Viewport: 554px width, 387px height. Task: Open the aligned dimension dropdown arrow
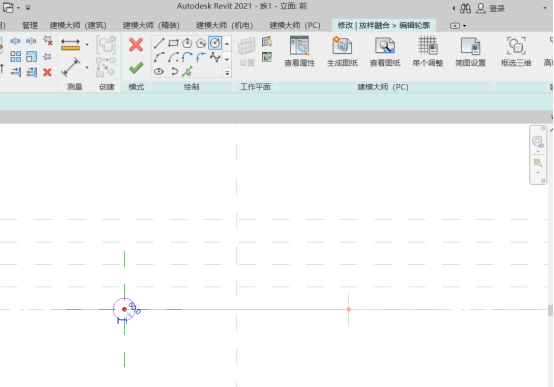[87, 67]
